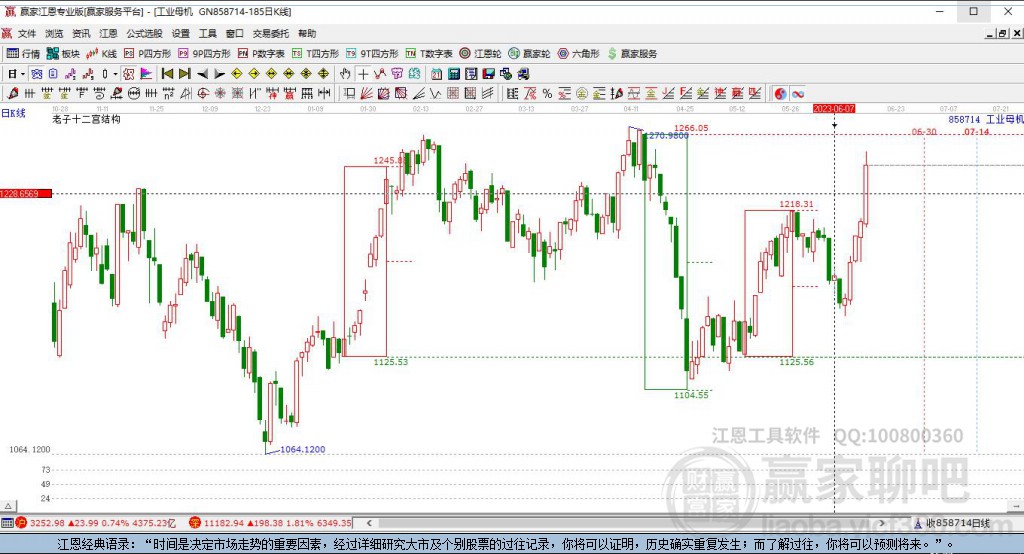Click the 日K线 label
Screen dimensions: 1024x554
click(13, 113)
